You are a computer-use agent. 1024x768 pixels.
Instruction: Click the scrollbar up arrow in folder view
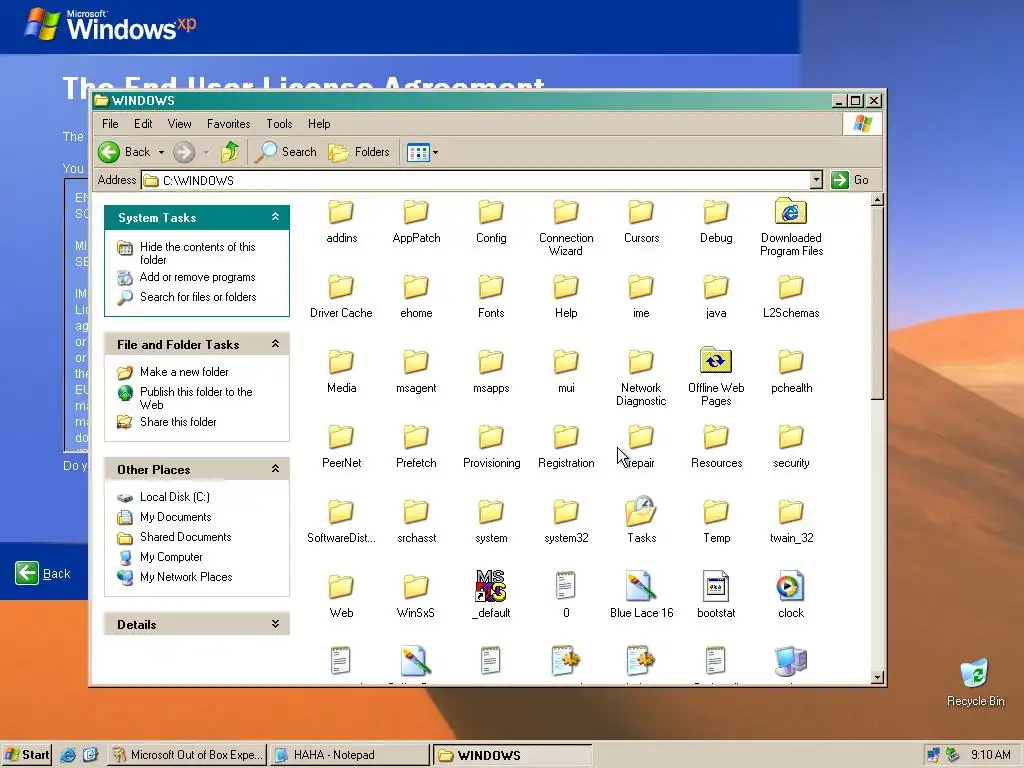[x=878, y=199]
